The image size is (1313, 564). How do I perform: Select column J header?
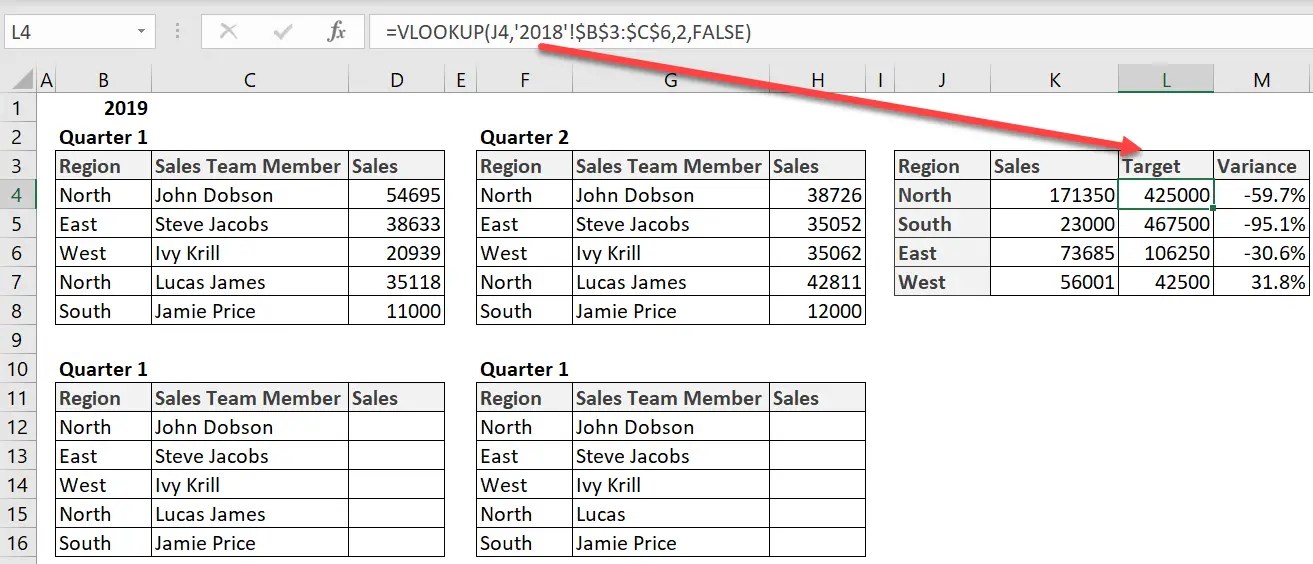(x=942, y=80)
